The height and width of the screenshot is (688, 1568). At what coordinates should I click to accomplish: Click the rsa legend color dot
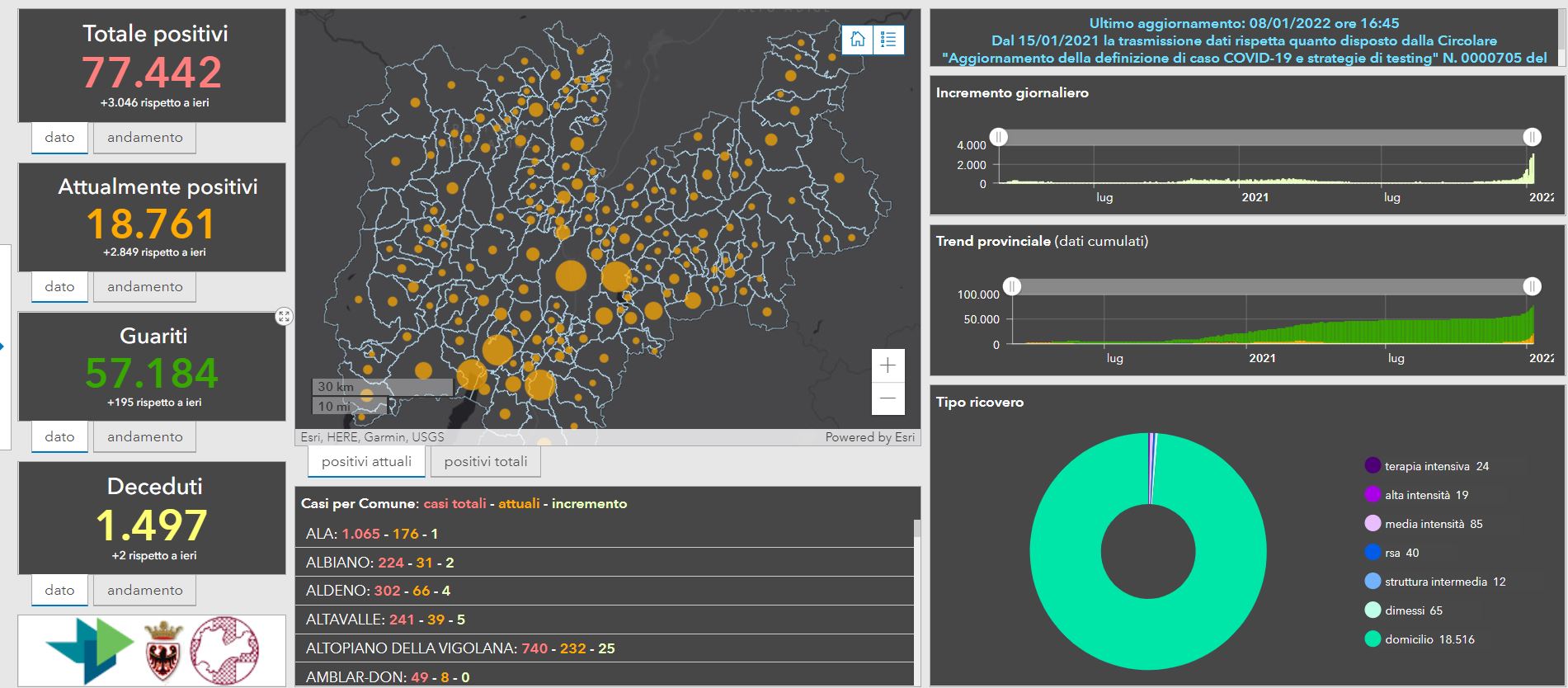1373,553
